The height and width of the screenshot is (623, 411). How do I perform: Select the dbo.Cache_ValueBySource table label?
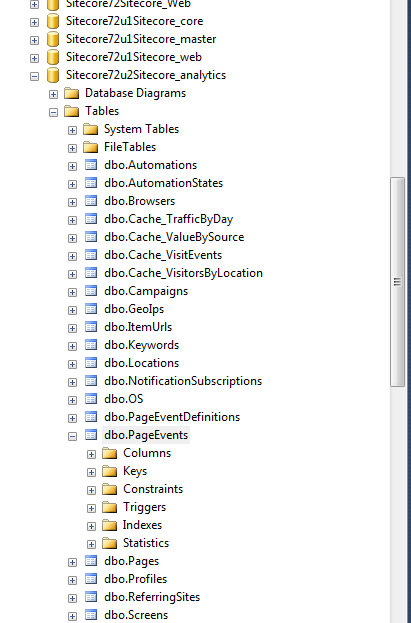click(174, 237)
